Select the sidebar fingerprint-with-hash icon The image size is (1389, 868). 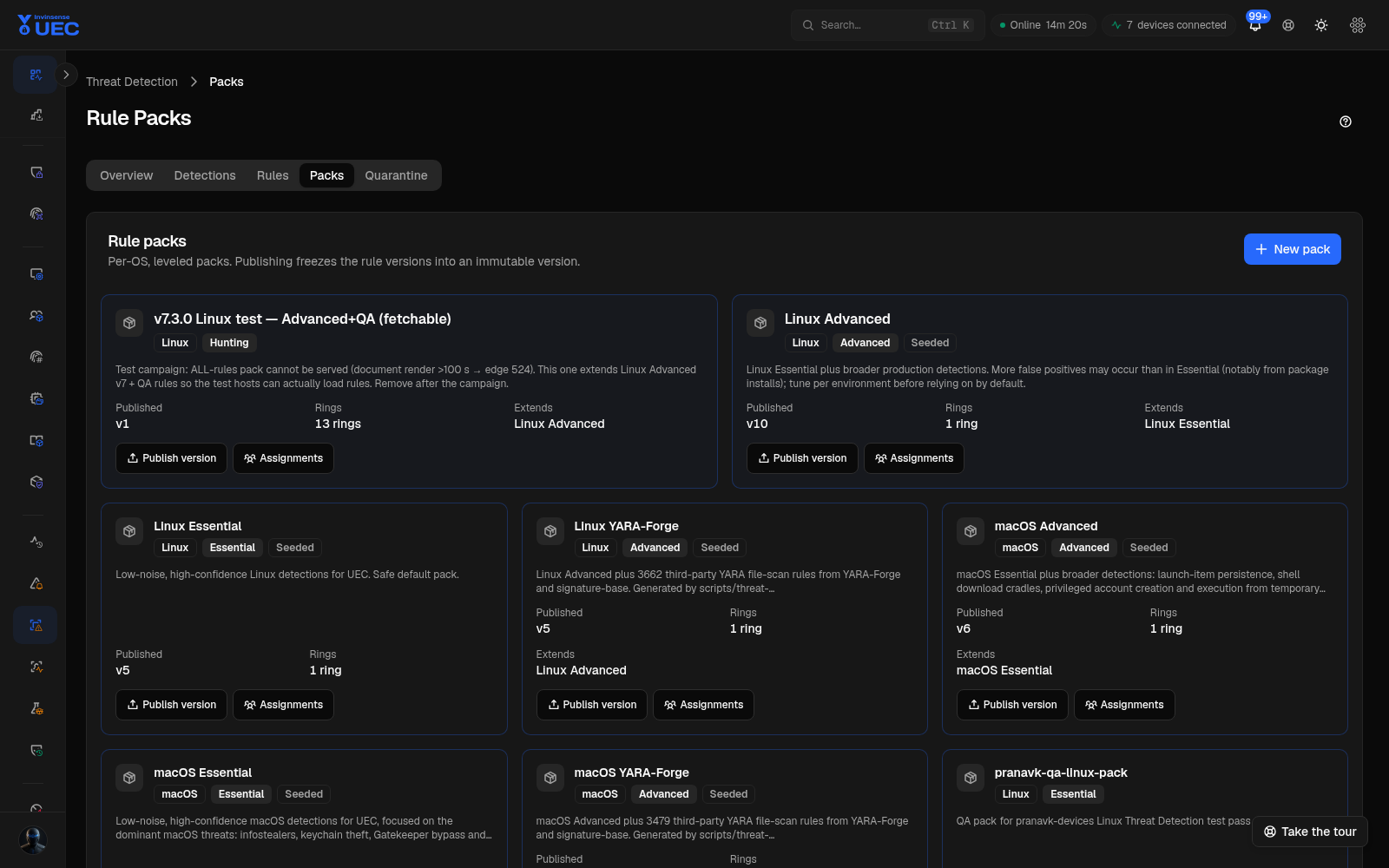pyautogui.click(x=36, y=357)
